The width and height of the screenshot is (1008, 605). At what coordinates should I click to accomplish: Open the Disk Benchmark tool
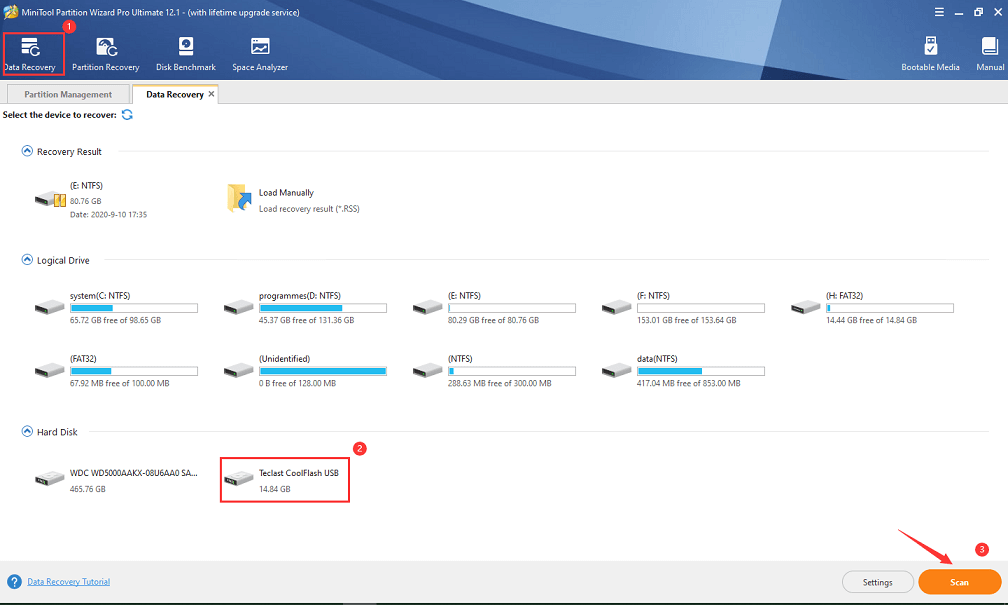pyautogui.click(x=186, y=54)
